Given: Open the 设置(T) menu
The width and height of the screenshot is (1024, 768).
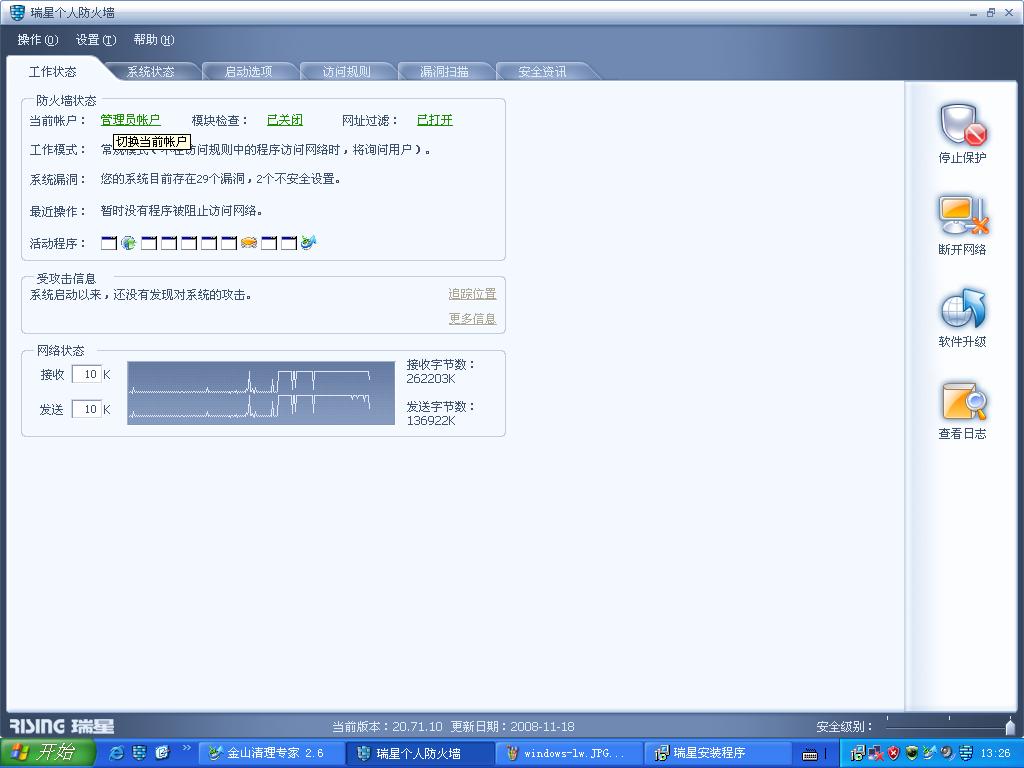Looking at the screenshot, I should tap(96, 40).
